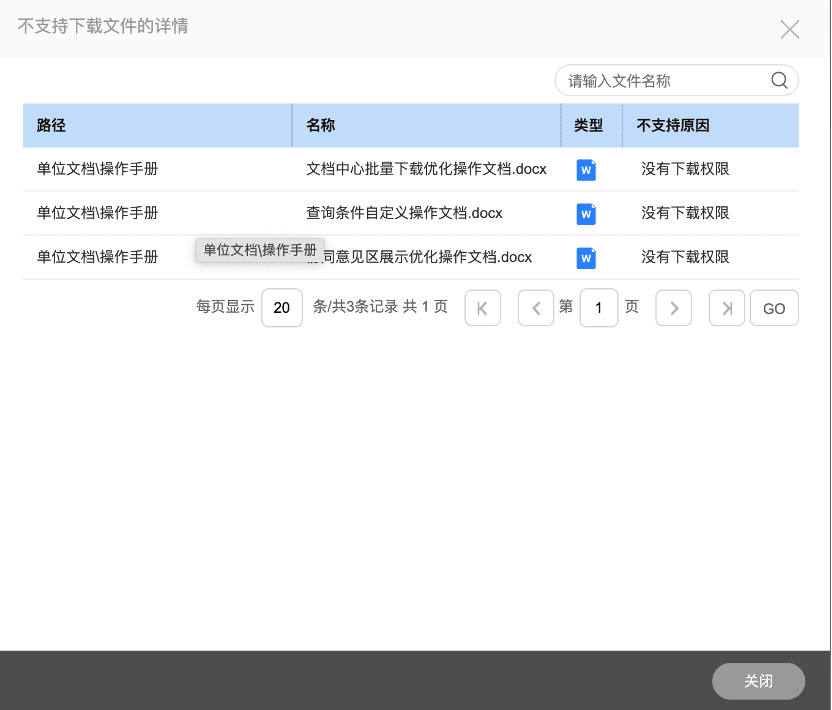Click the search magnifier icon
Viewport: 832px width, 710px height.
point(779,80)
